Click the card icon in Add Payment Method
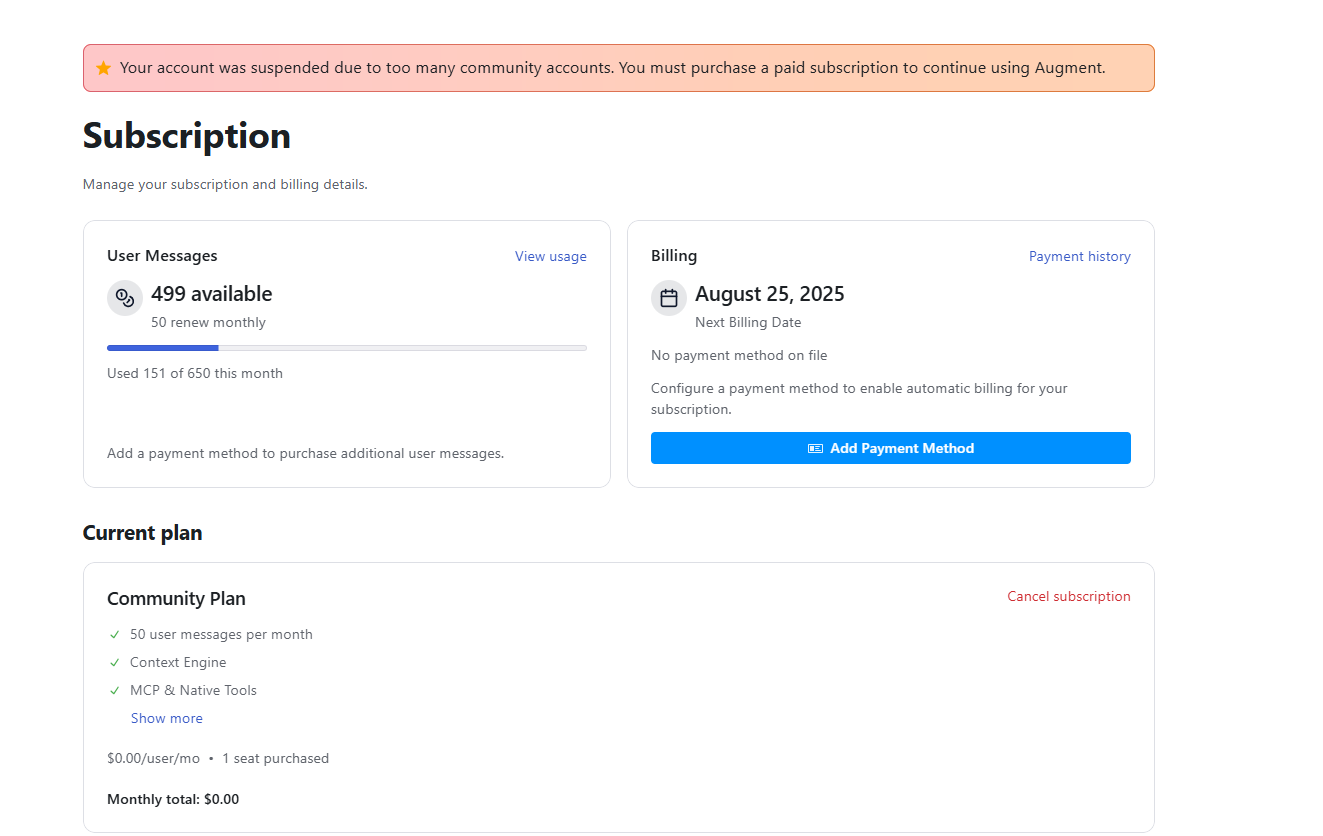1323x836 pixels. pos(815,449)
